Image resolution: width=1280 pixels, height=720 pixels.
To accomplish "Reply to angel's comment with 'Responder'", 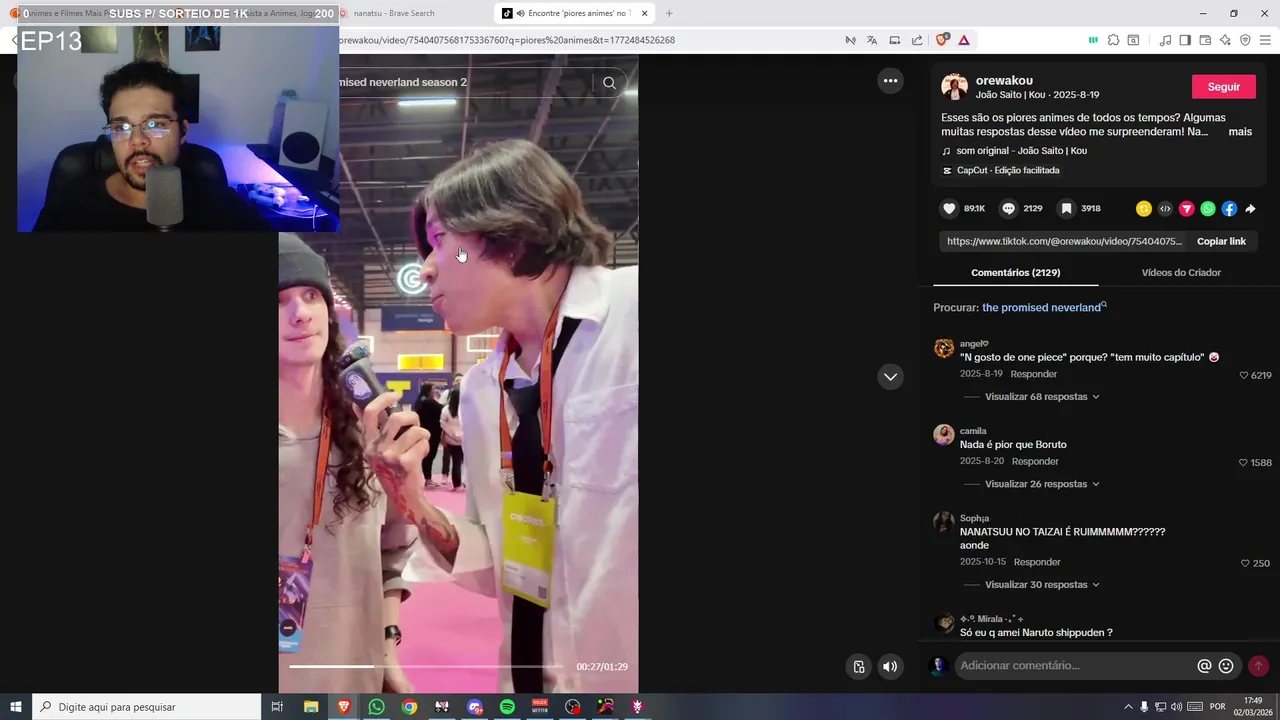I will [x=1033, y=374].
